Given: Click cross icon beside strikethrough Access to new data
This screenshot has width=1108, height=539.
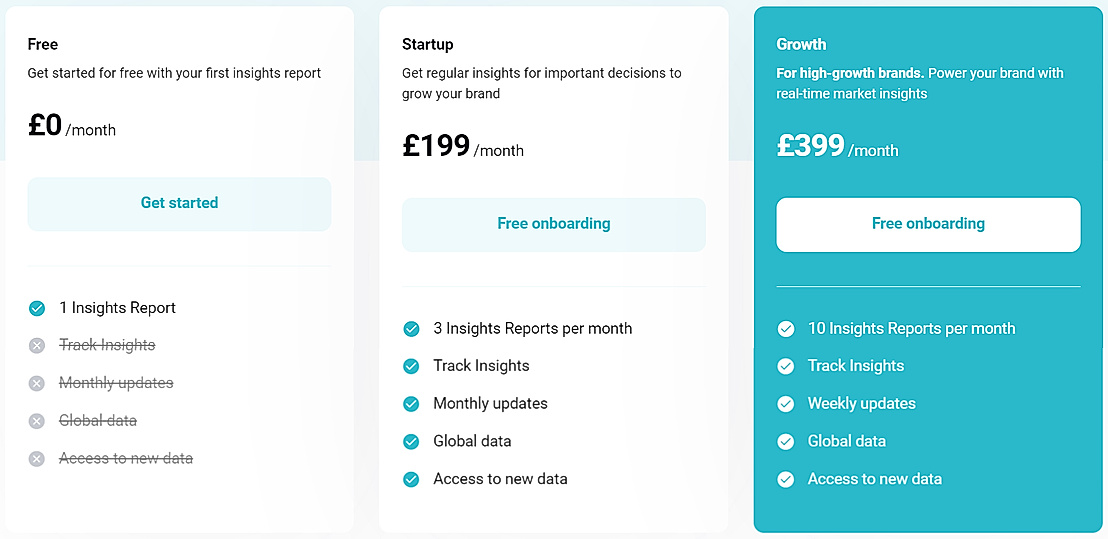Looking at the screenshot, I should point(37,459).
